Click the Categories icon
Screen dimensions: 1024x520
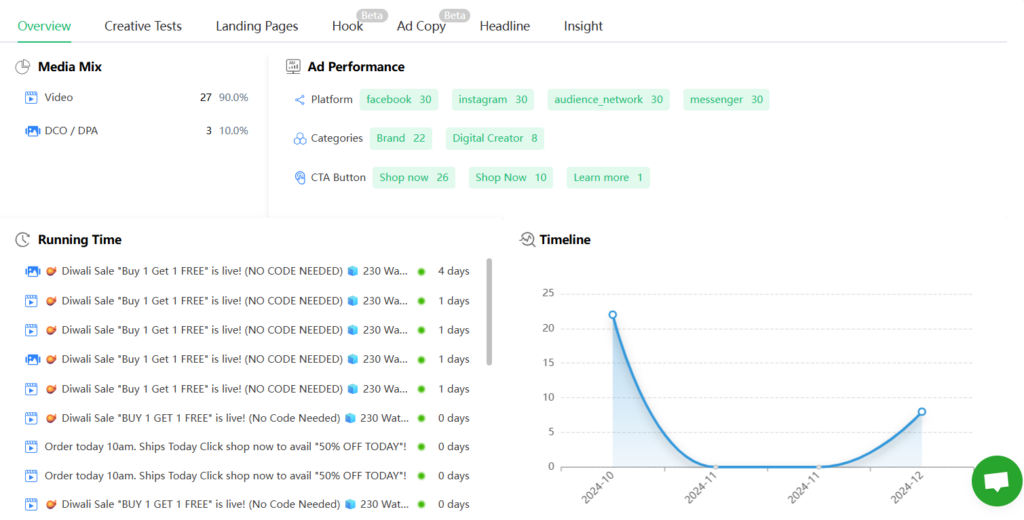click(299, 139)
